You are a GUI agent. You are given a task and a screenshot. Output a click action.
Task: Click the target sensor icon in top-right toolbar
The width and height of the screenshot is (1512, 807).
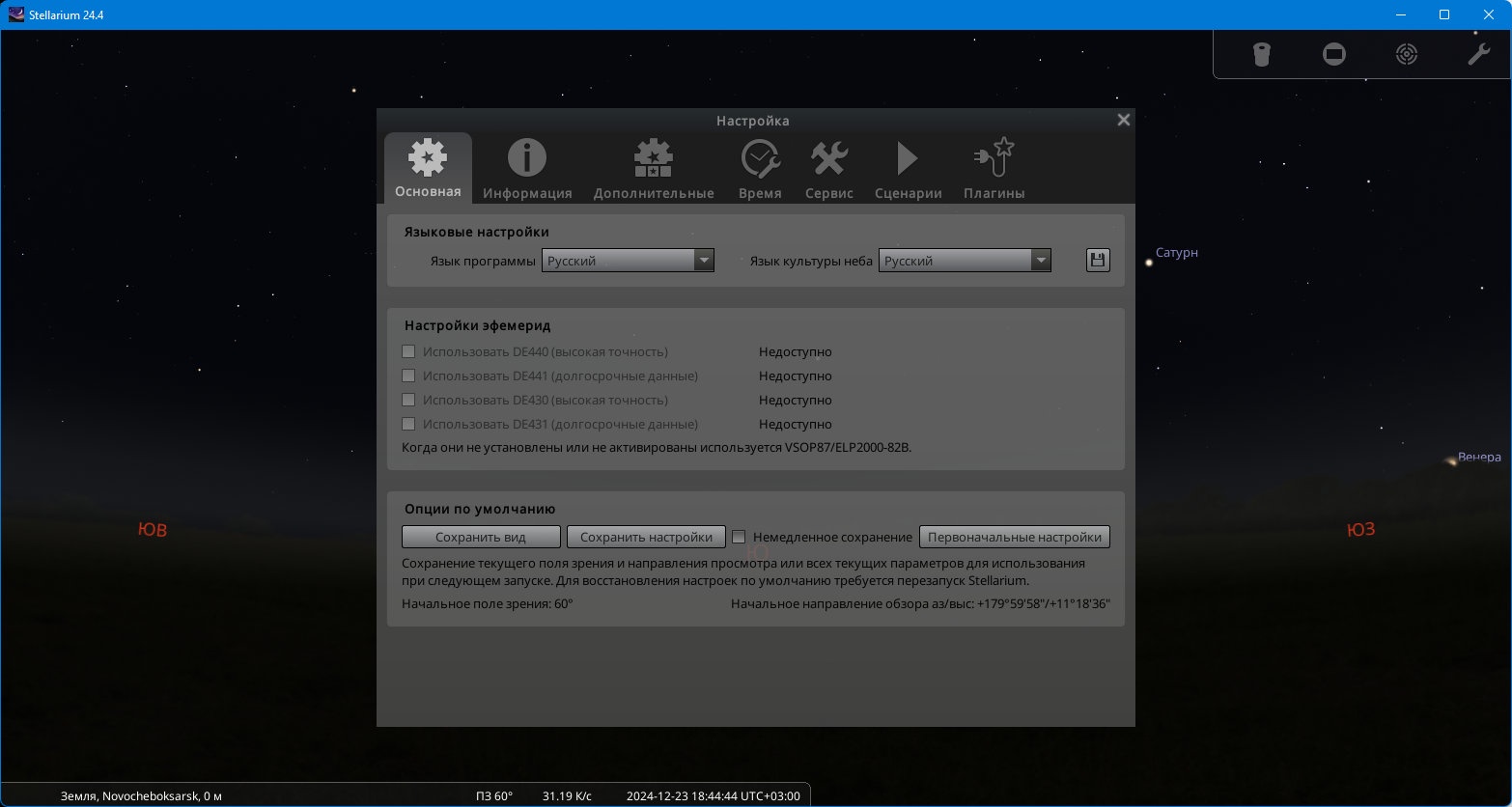click(x=1407, y=54)
